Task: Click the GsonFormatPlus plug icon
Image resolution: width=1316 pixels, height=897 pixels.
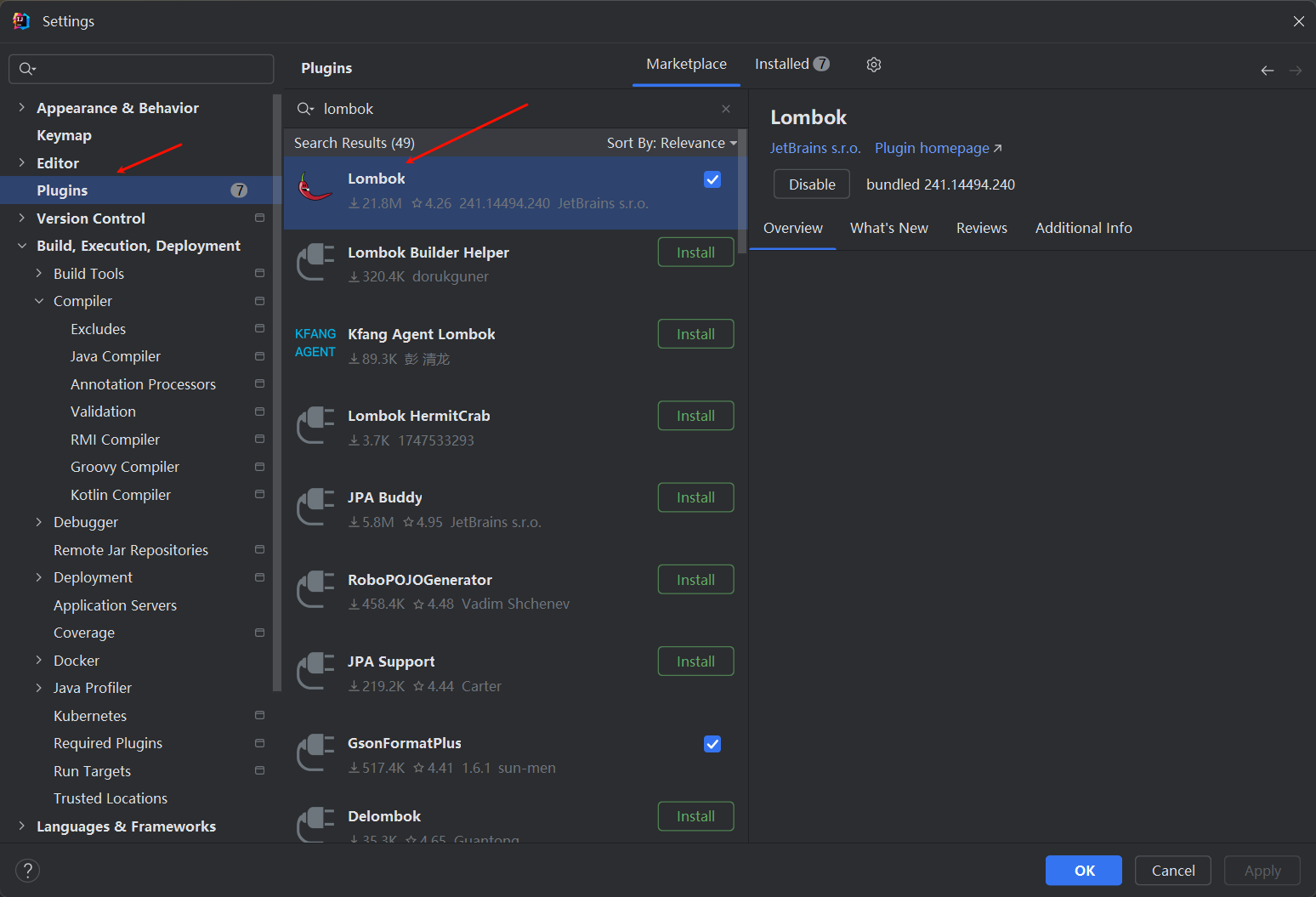Action: point(315,752)
